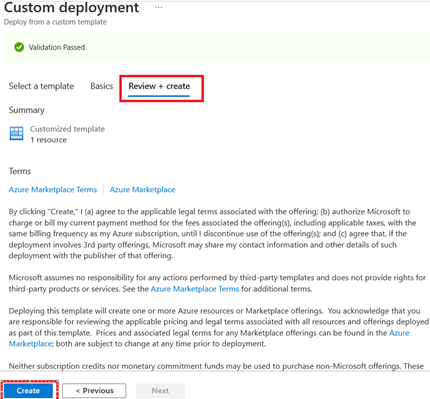The height and width of the screenshot is (399, 430).
Task: Switch to the Select a template tab
Action: pos(41,86)
